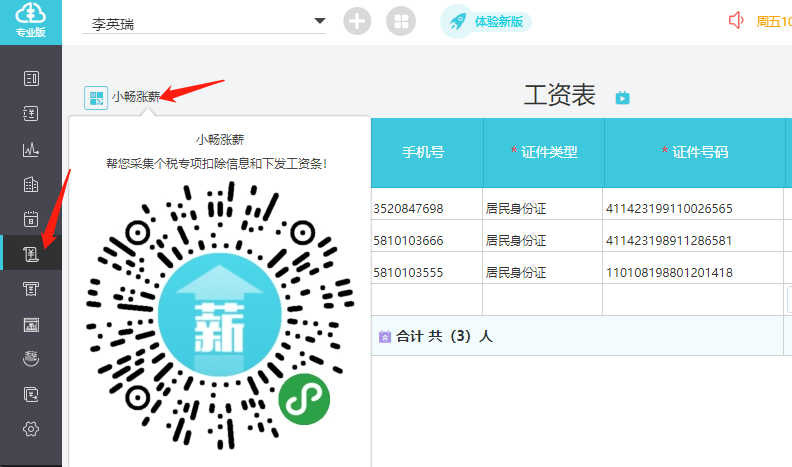This screenshot has width=792, height=467.
Task: Play the video tutorial icon beside 工资表
Action: click(x=622, y=97)
